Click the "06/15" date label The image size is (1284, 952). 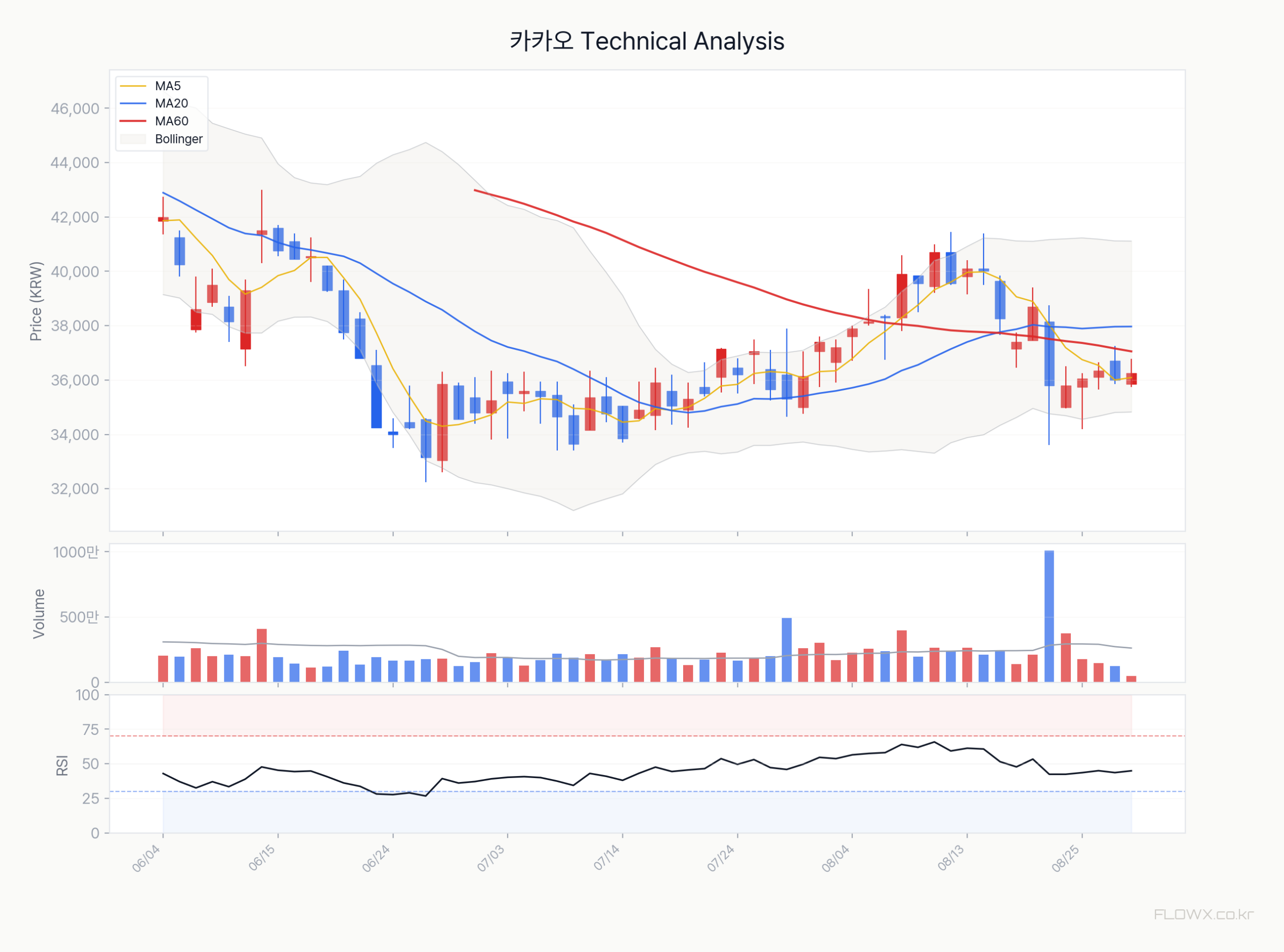pyautogui.click(x=262, y=859)
